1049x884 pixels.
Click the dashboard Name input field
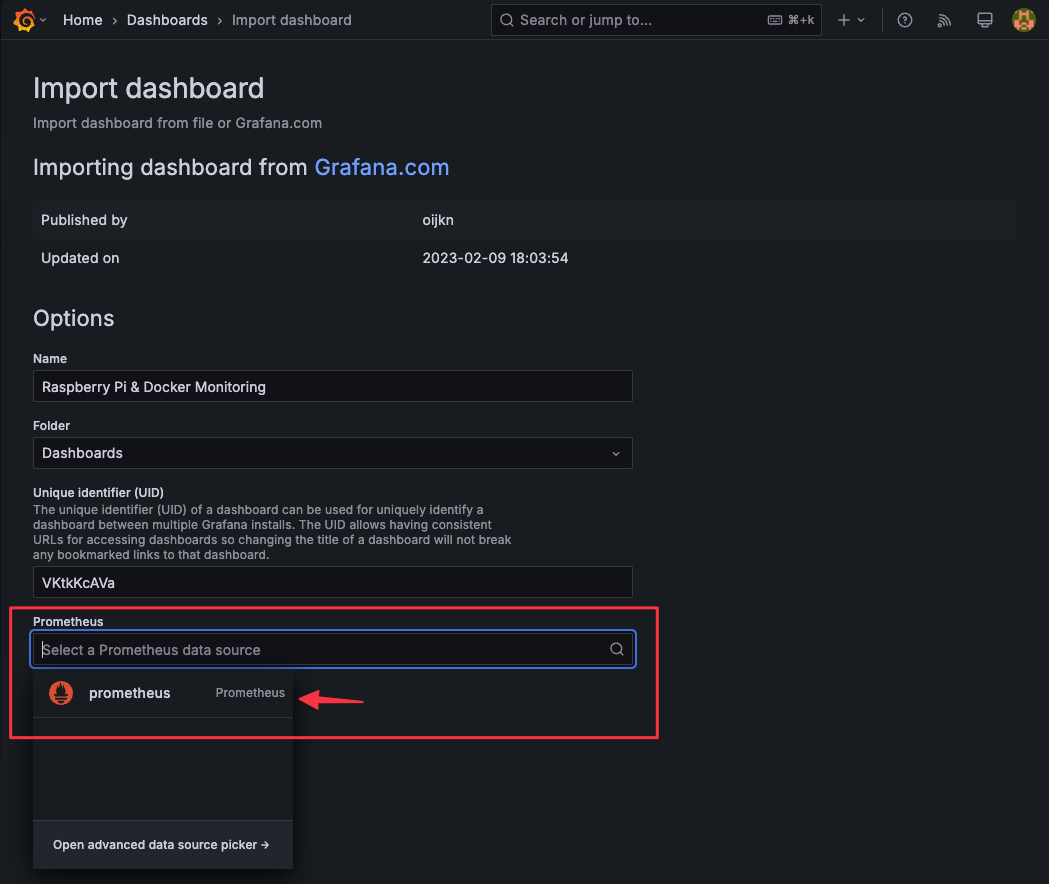tap(332, 387)
